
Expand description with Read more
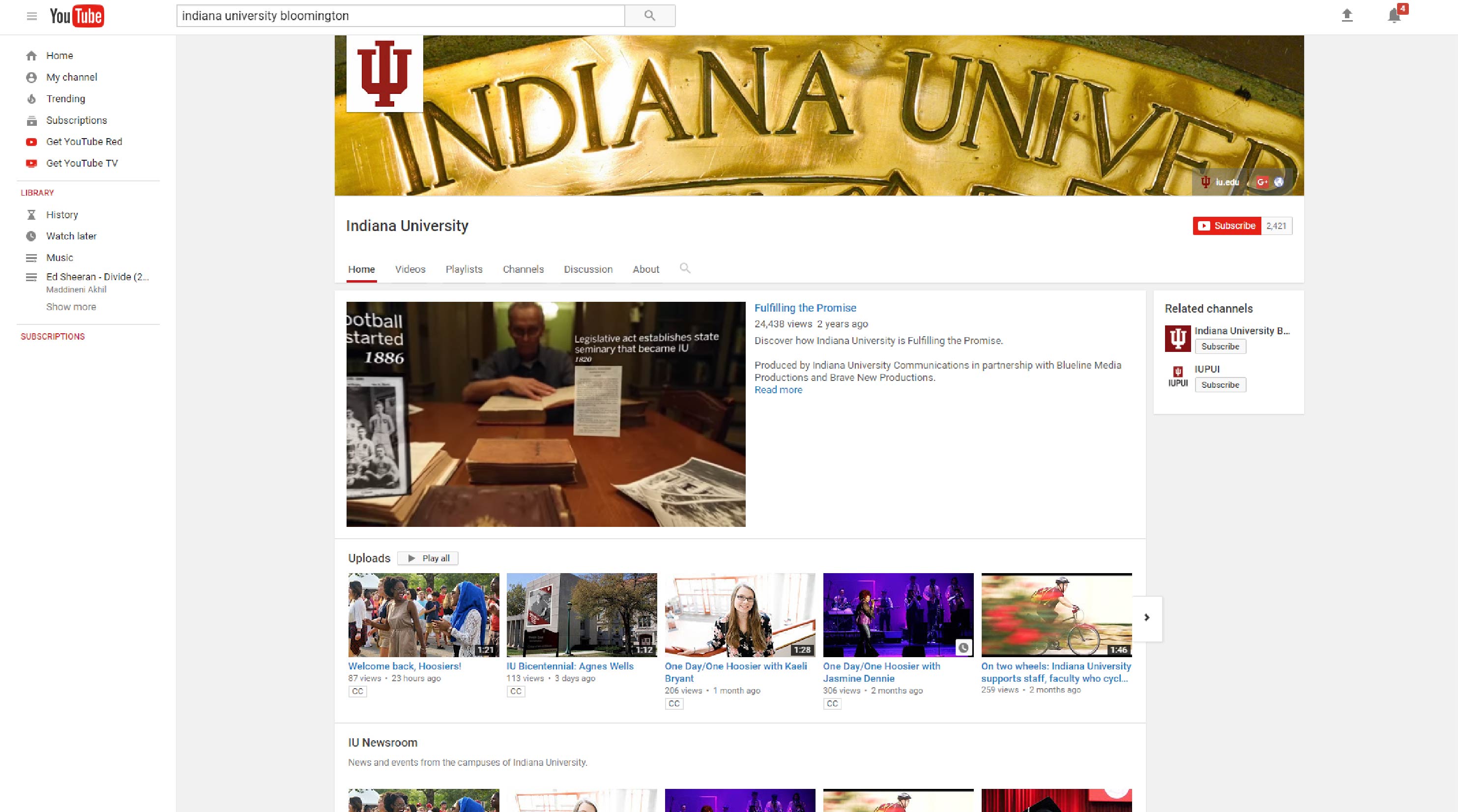pos(778,390)
